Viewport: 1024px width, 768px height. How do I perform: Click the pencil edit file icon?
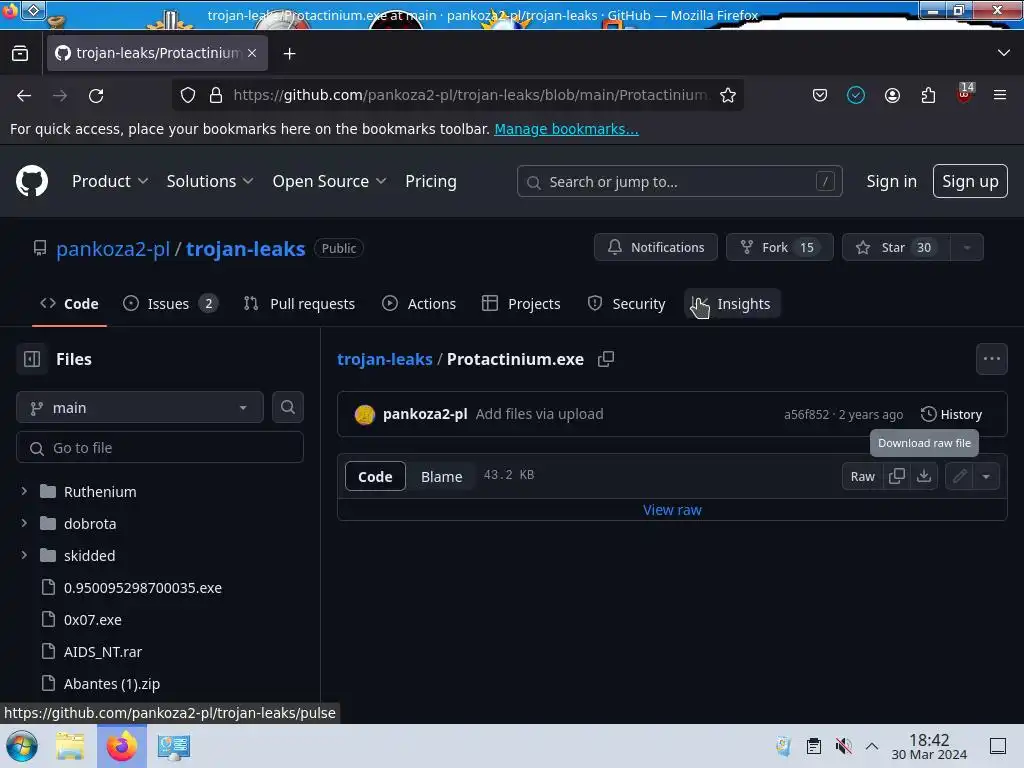coord(959,476)
